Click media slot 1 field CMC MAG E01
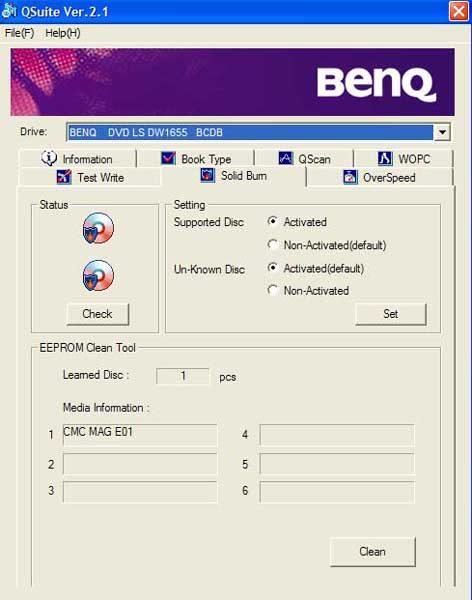Screen dimensions: 472x600 coord(140,435)
